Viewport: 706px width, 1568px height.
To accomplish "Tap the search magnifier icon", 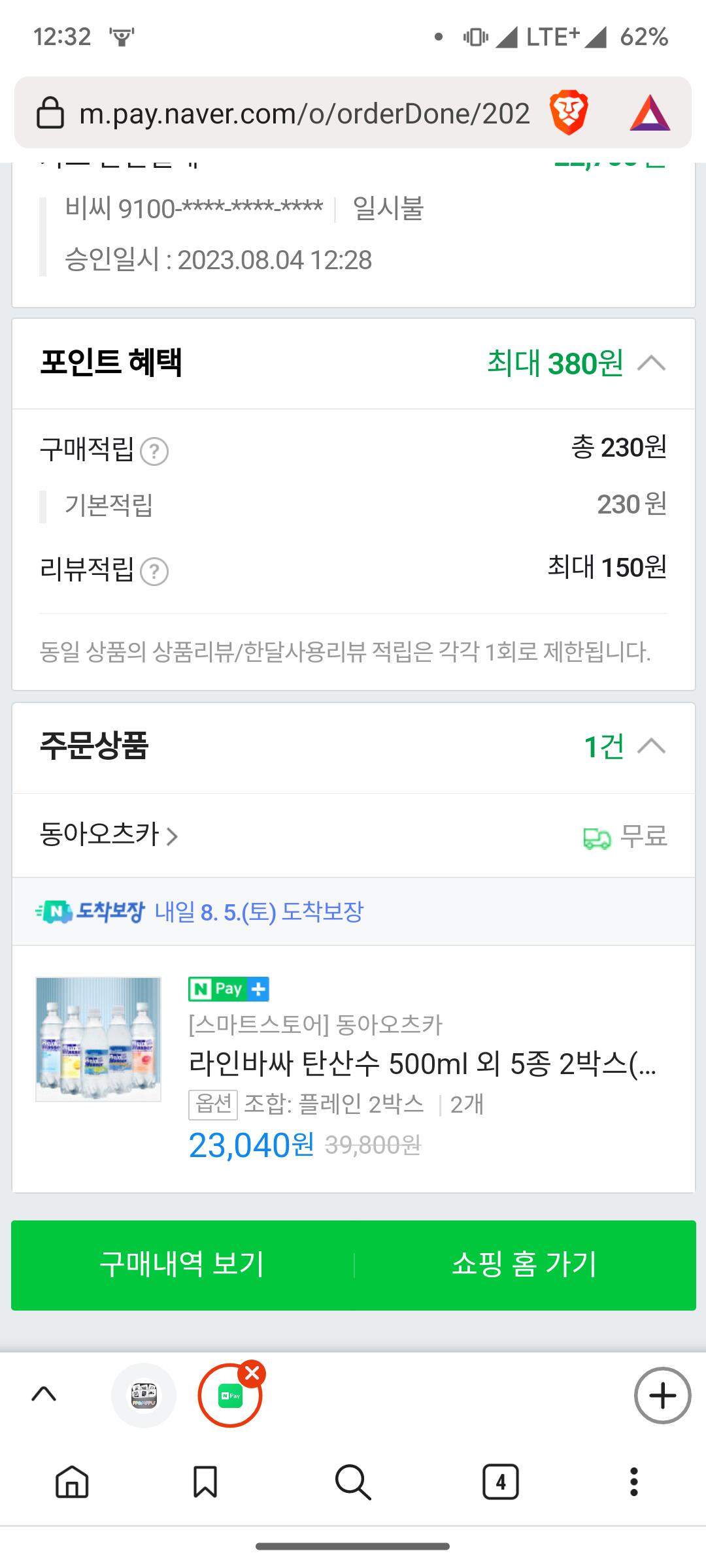I will tap(353, 1480).
